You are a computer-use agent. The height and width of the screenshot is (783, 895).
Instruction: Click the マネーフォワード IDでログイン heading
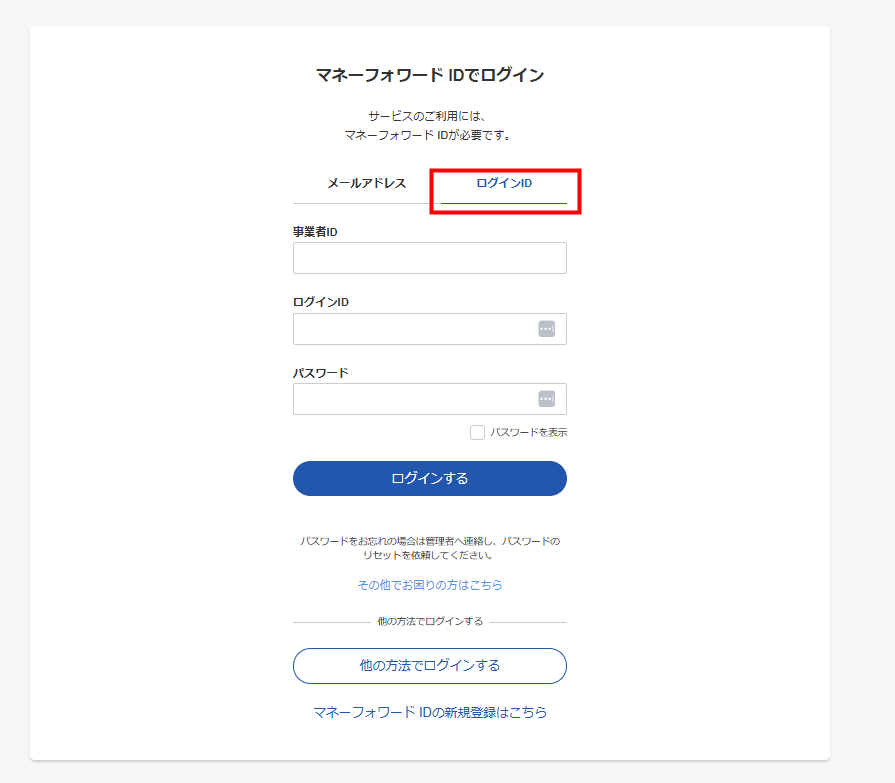click(x=430, y=75)
